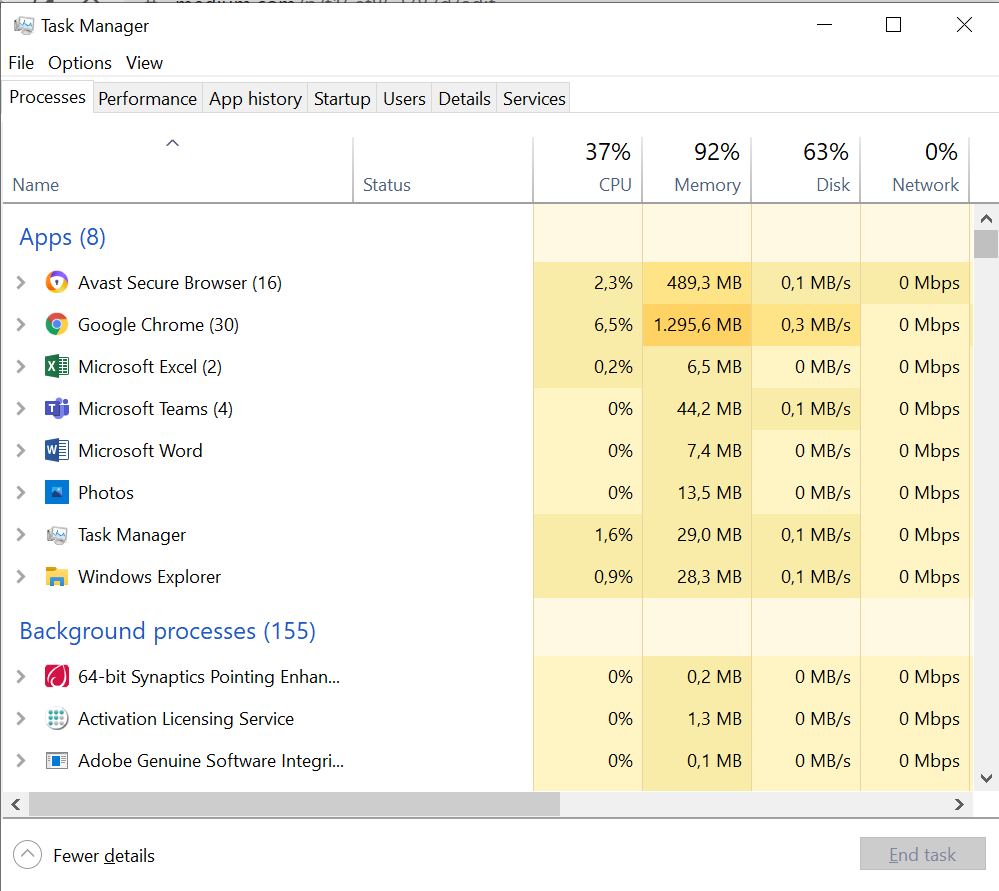Select the Windows Explorer row name

(149, 577)
